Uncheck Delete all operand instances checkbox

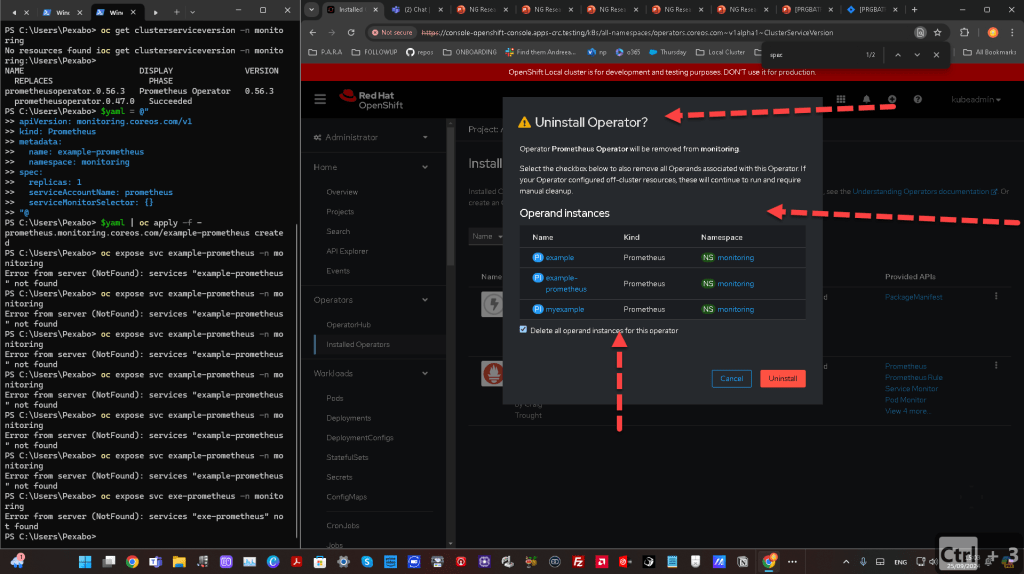(x=523, y=330)
